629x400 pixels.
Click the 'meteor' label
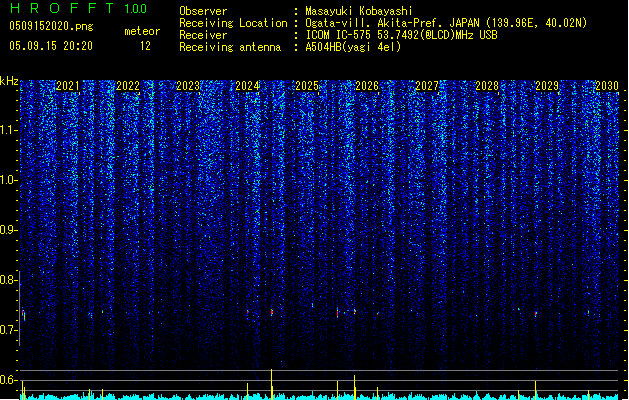(x=142, y=31)
